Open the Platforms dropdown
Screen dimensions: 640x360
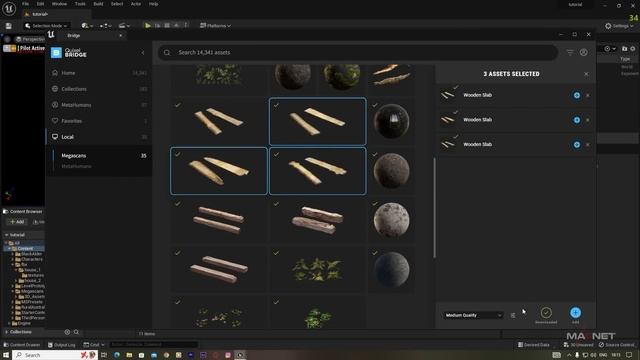[215, 25]
